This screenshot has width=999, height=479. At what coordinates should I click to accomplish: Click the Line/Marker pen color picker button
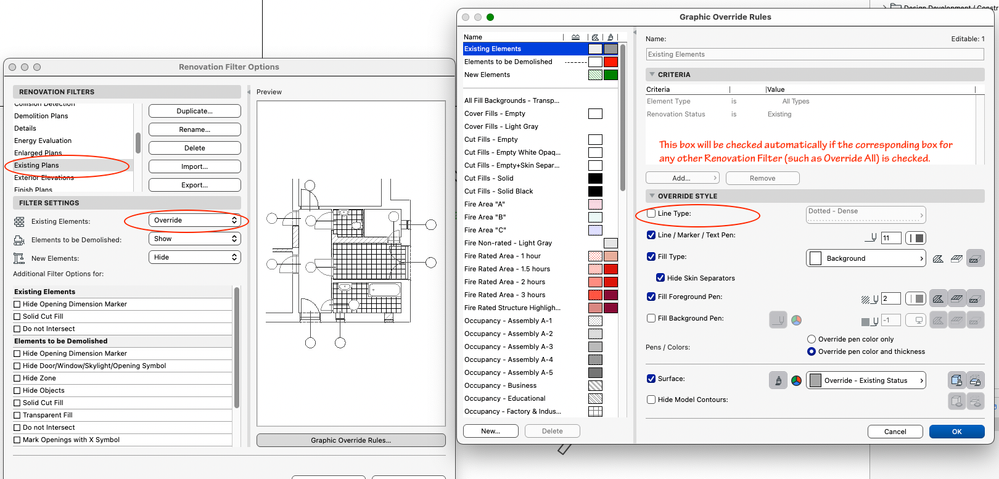(915, 237)
